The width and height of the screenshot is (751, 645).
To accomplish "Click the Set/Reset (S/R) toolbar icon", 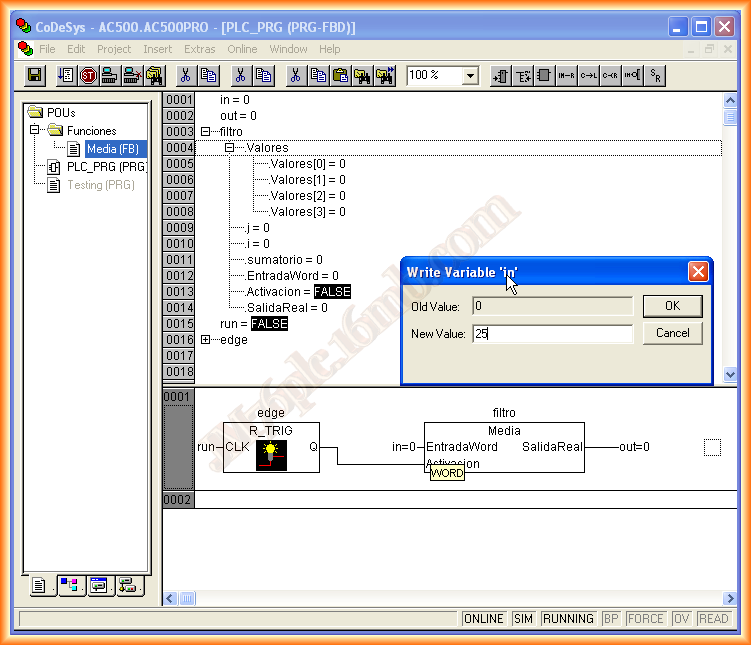I will [x=656, y=75].
